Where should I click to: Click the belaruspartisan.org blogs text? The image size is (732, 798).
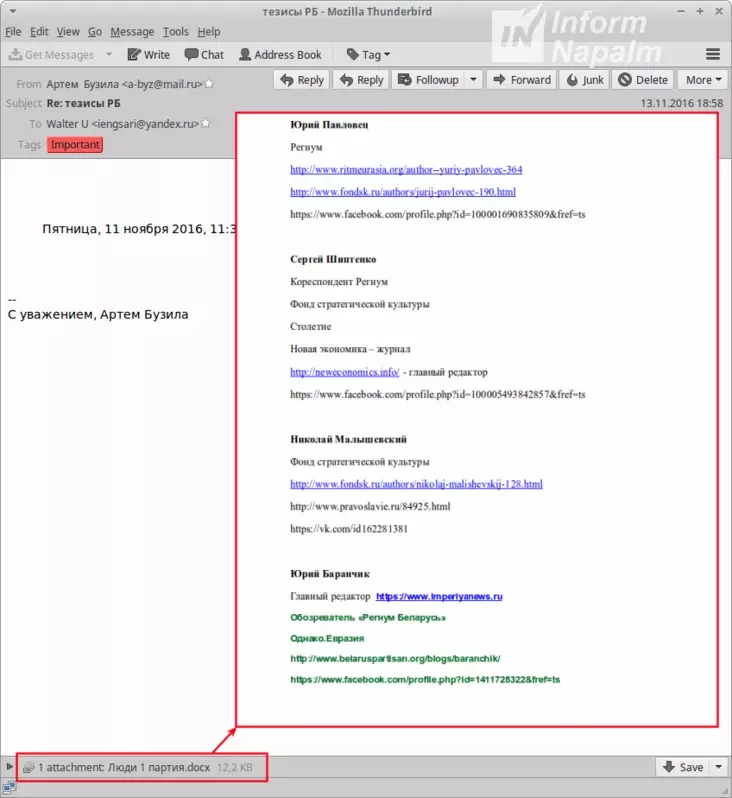click(x=395, y=659)
